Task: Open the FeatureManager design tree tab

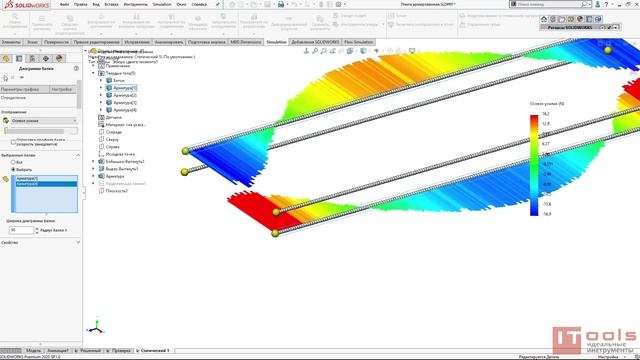Action: (x=6, y=59)
